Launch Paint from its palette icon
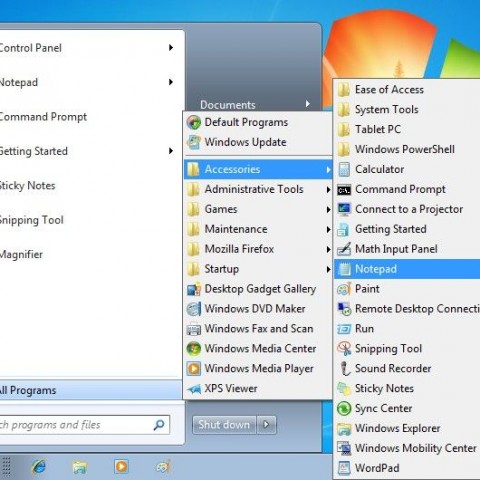Screen dimensions: 480x480 pos(344,289)
